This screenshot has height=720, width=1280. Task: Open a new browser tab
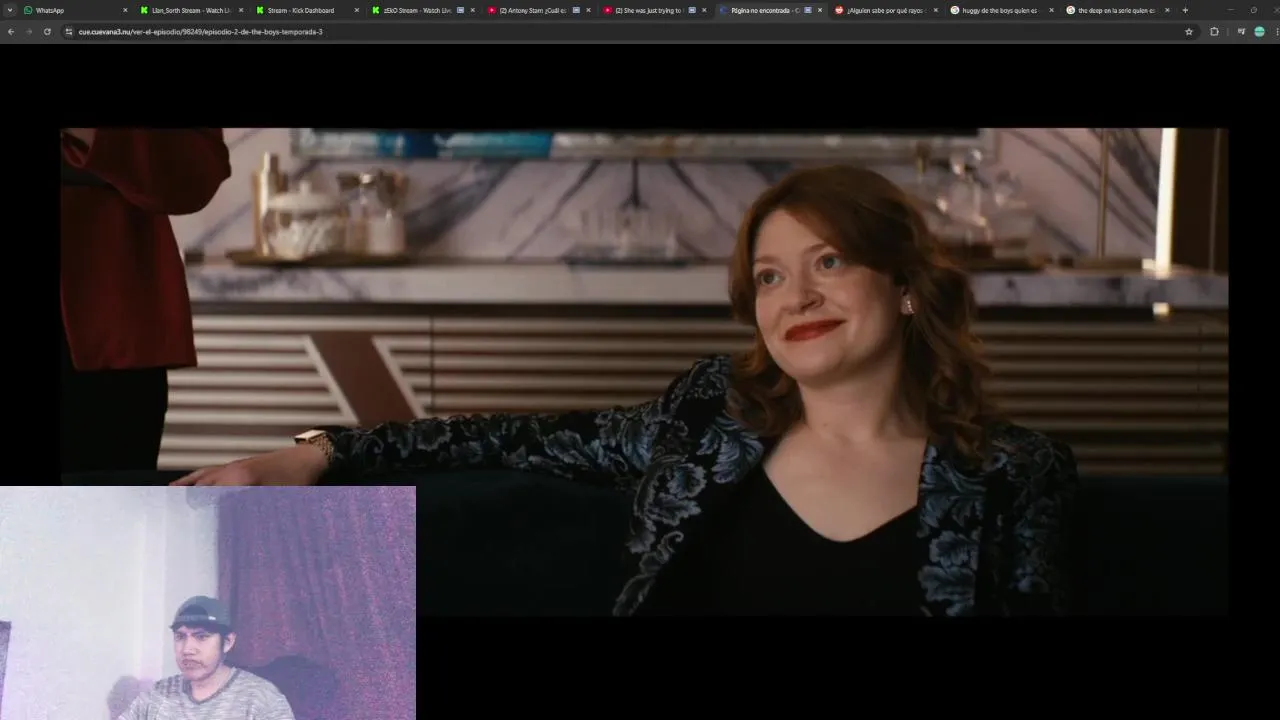click(x=1185, y=10)
